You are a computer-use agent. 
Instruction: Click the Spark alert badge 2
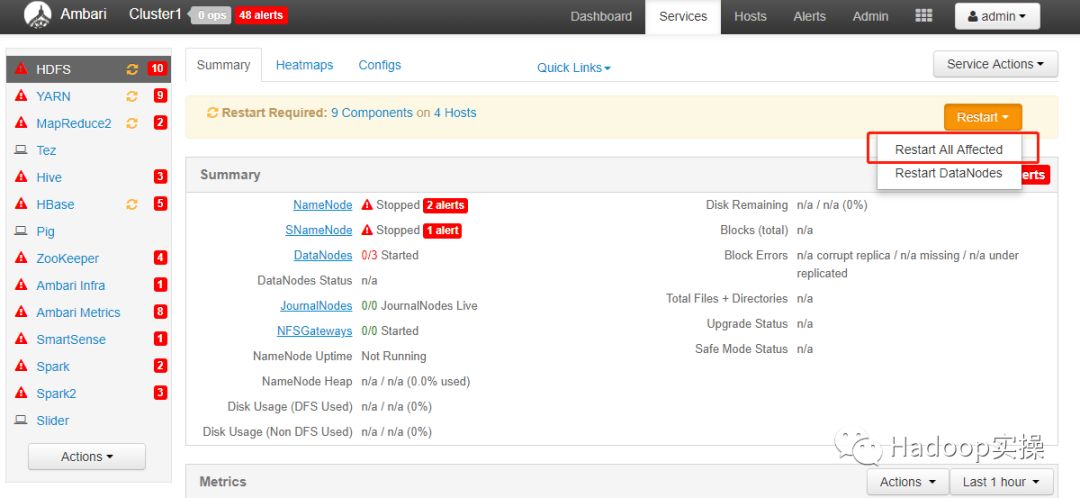160,366
